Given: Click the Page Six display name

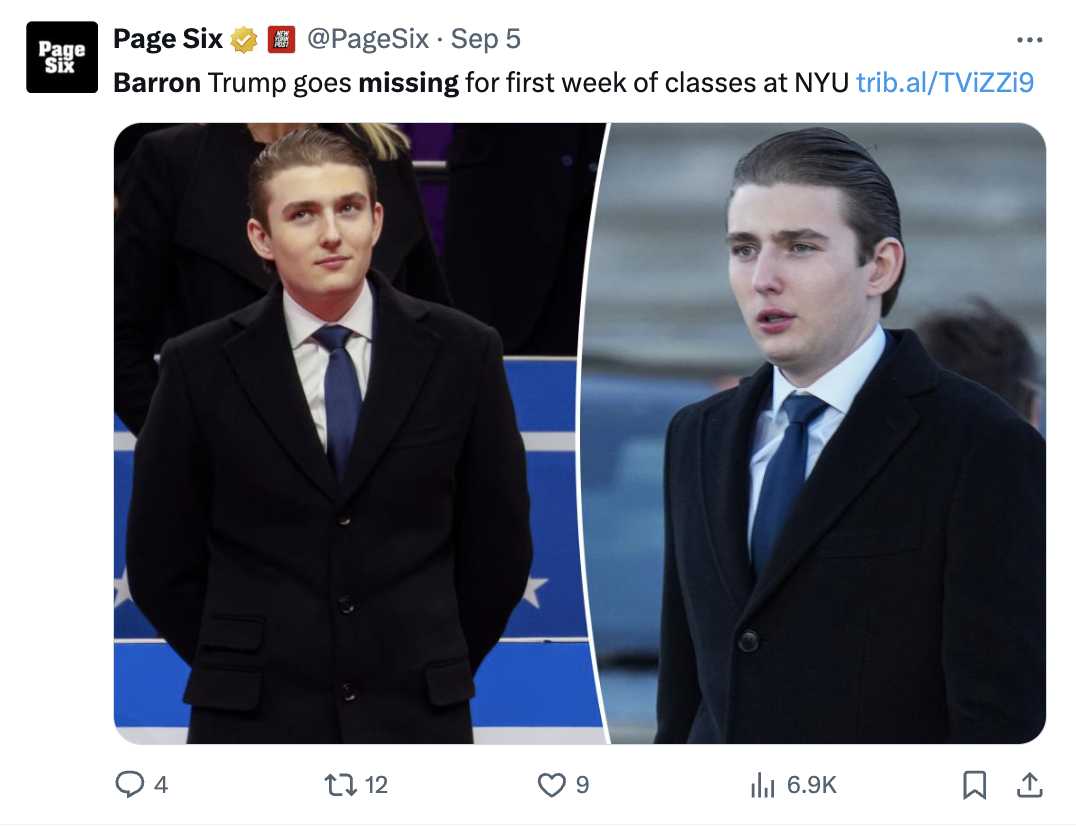Looking at the screenshot, I should click(167, 40).
